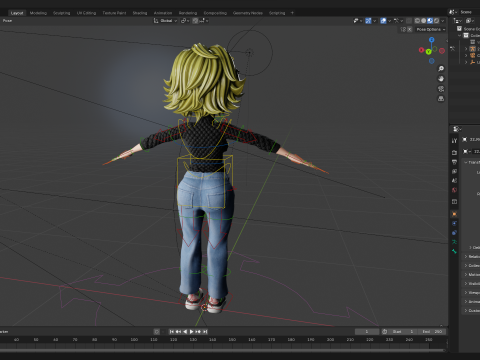Click the current frame number field
480x360 pixels.
point(367,332)
